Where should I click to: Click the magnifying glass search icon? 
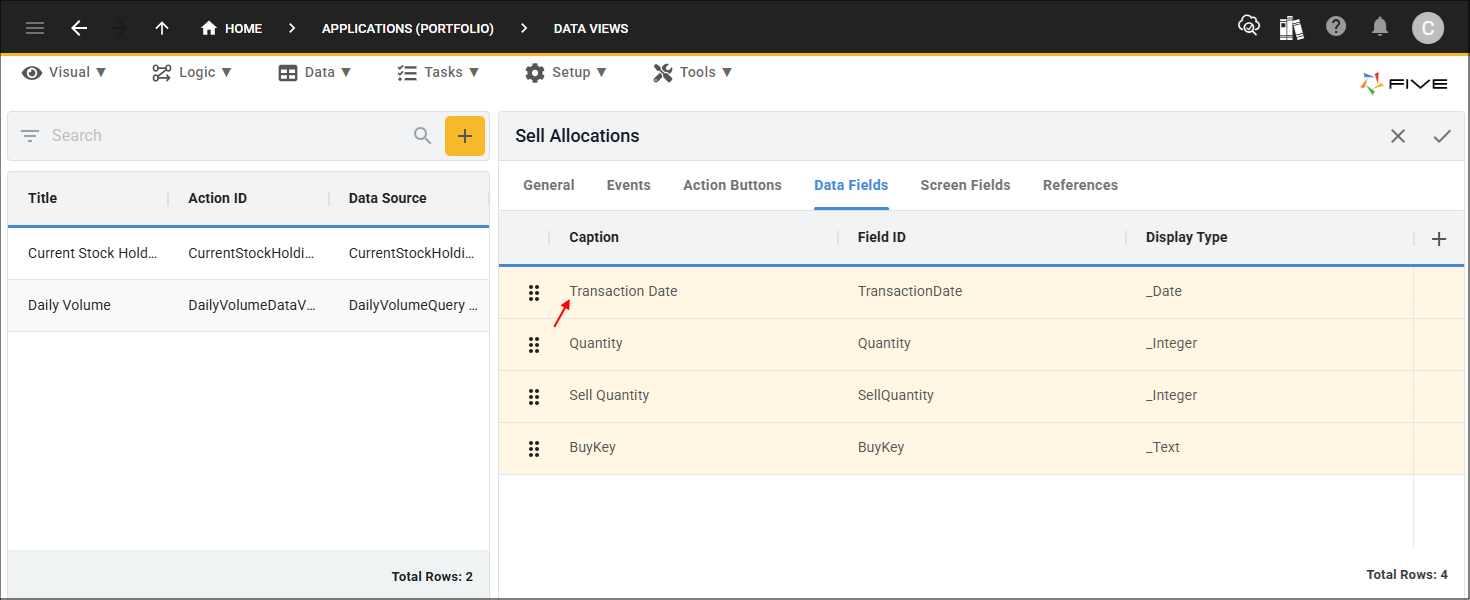click(x=423, y=135)
